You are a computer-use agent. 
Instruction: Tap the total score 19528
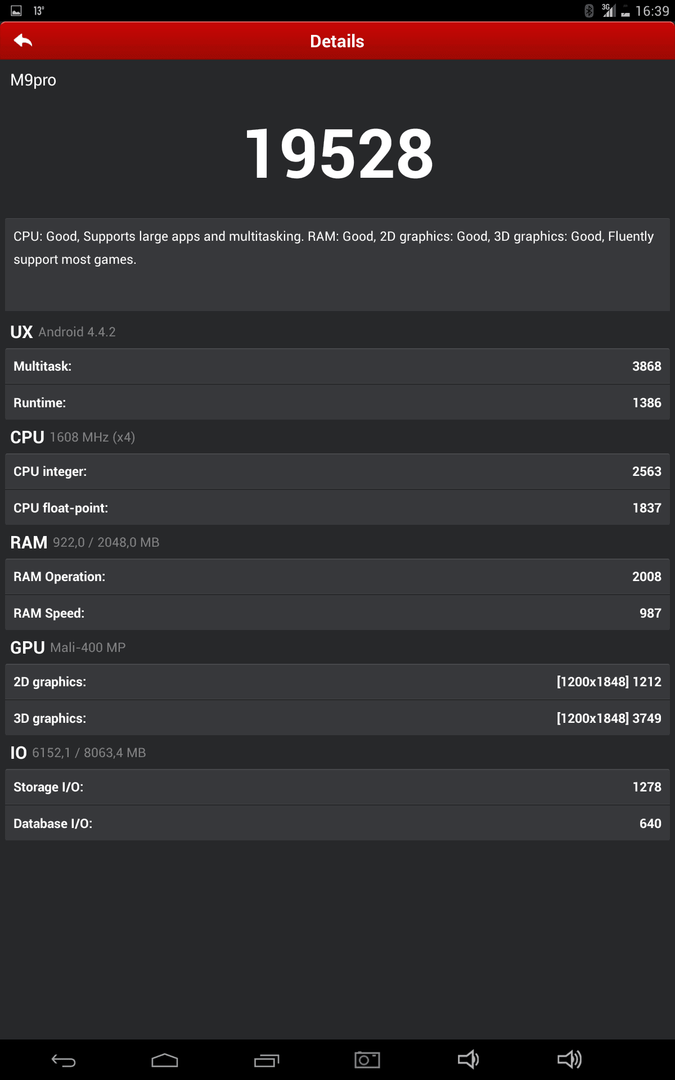pos(339,154)
